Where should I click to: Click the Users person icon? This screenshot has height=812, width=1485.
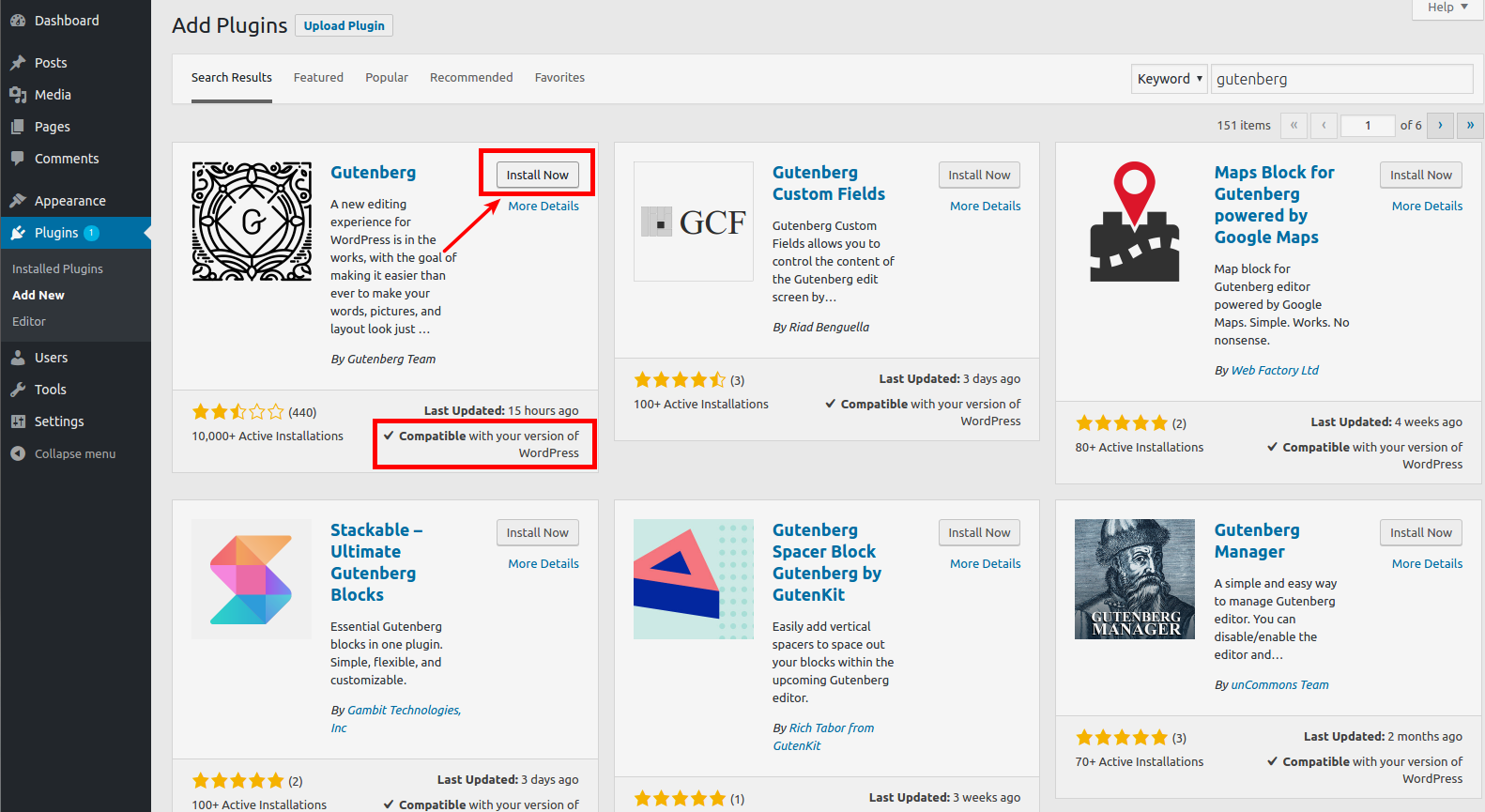pyautogui.click(x=18, y=358)
